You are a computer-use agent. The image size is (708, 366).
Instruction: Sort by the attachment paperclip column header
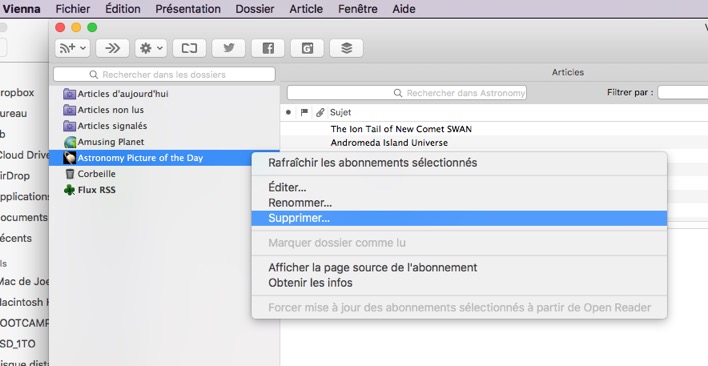[320, 112]
